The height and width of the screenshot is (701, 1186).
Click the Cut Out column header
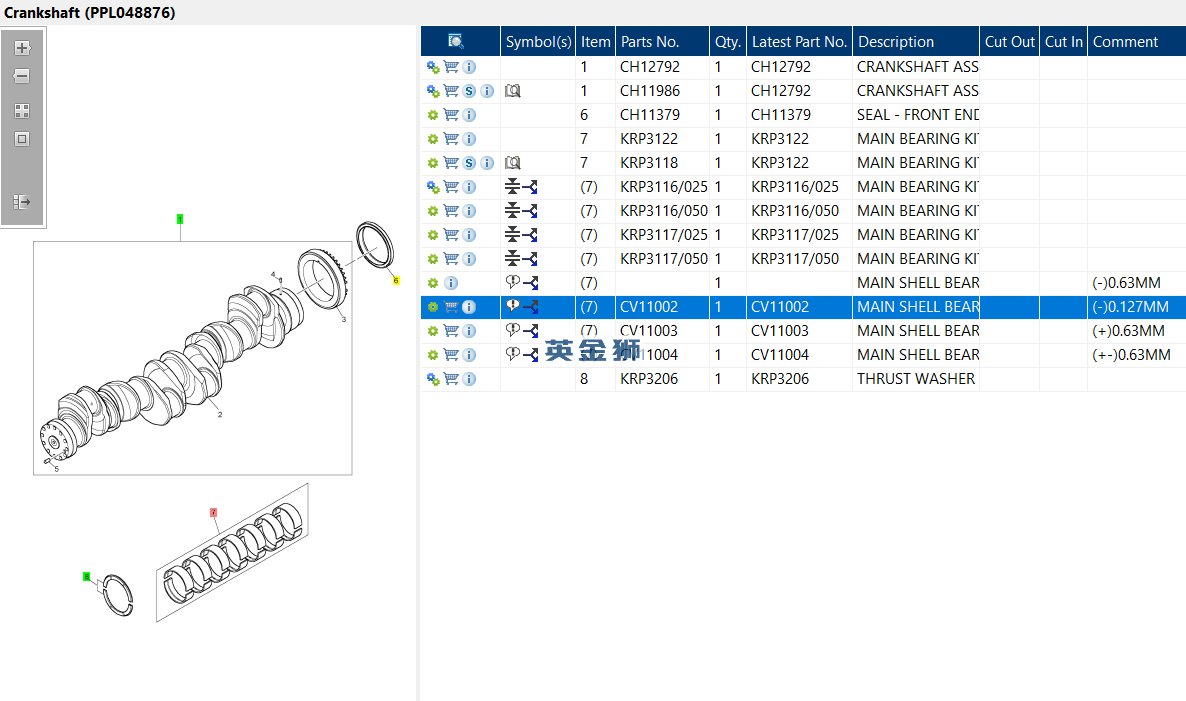point(1009,42)
